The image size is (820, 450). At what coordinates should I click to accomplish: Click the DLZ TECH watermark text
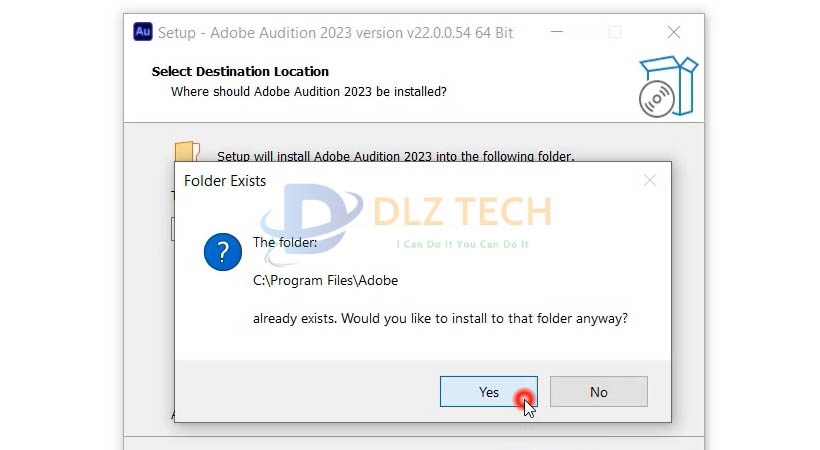463,211
